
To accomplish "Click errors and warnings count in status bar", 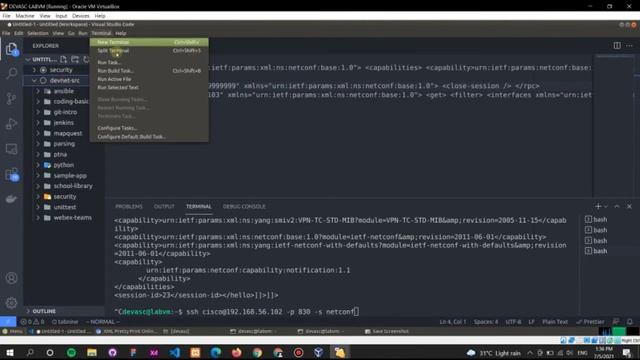I will tap(32, 322).
